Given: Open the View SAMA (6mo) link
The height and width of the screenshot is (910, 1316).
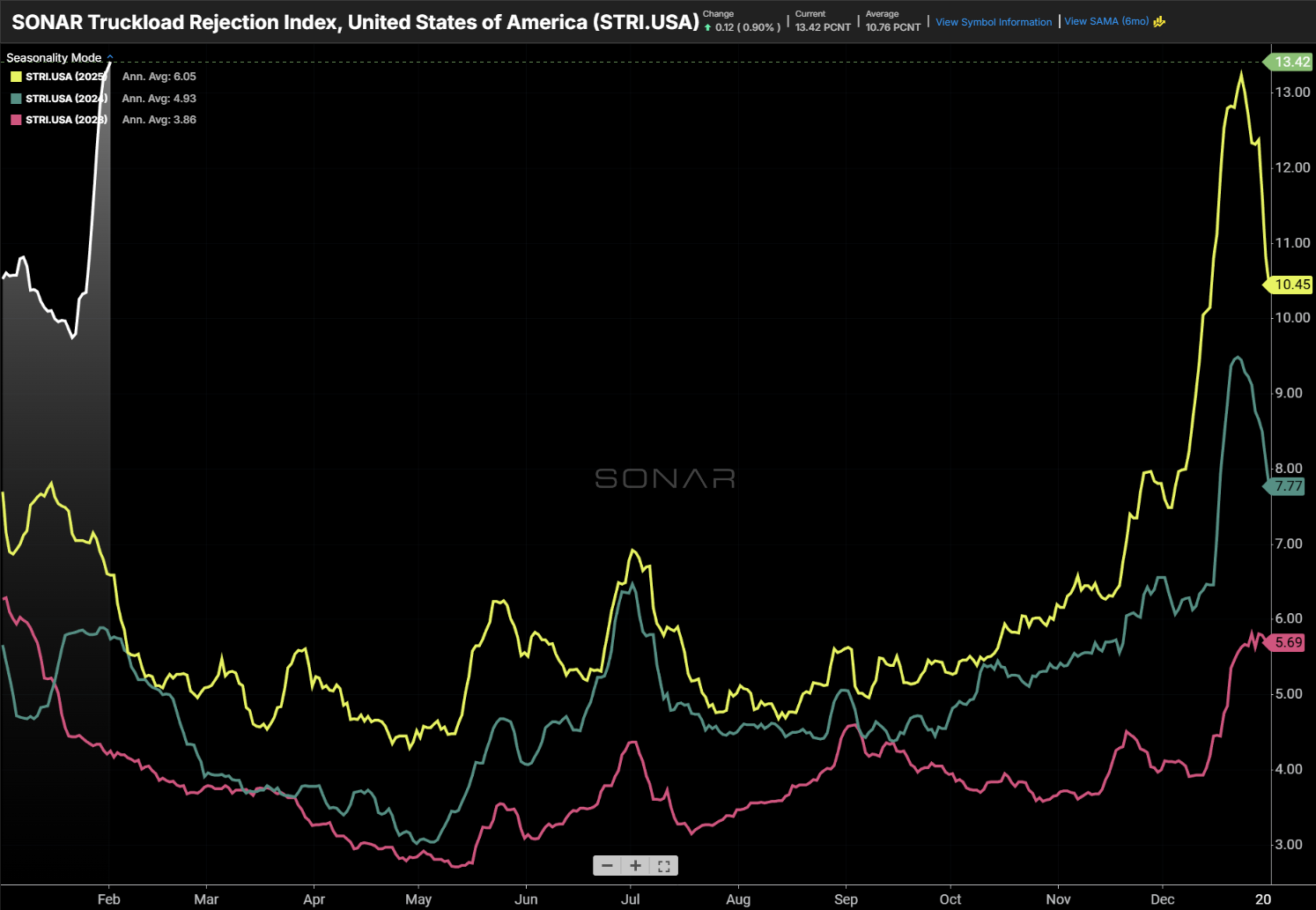Looking at the screenshot, I should (1105, 21).
